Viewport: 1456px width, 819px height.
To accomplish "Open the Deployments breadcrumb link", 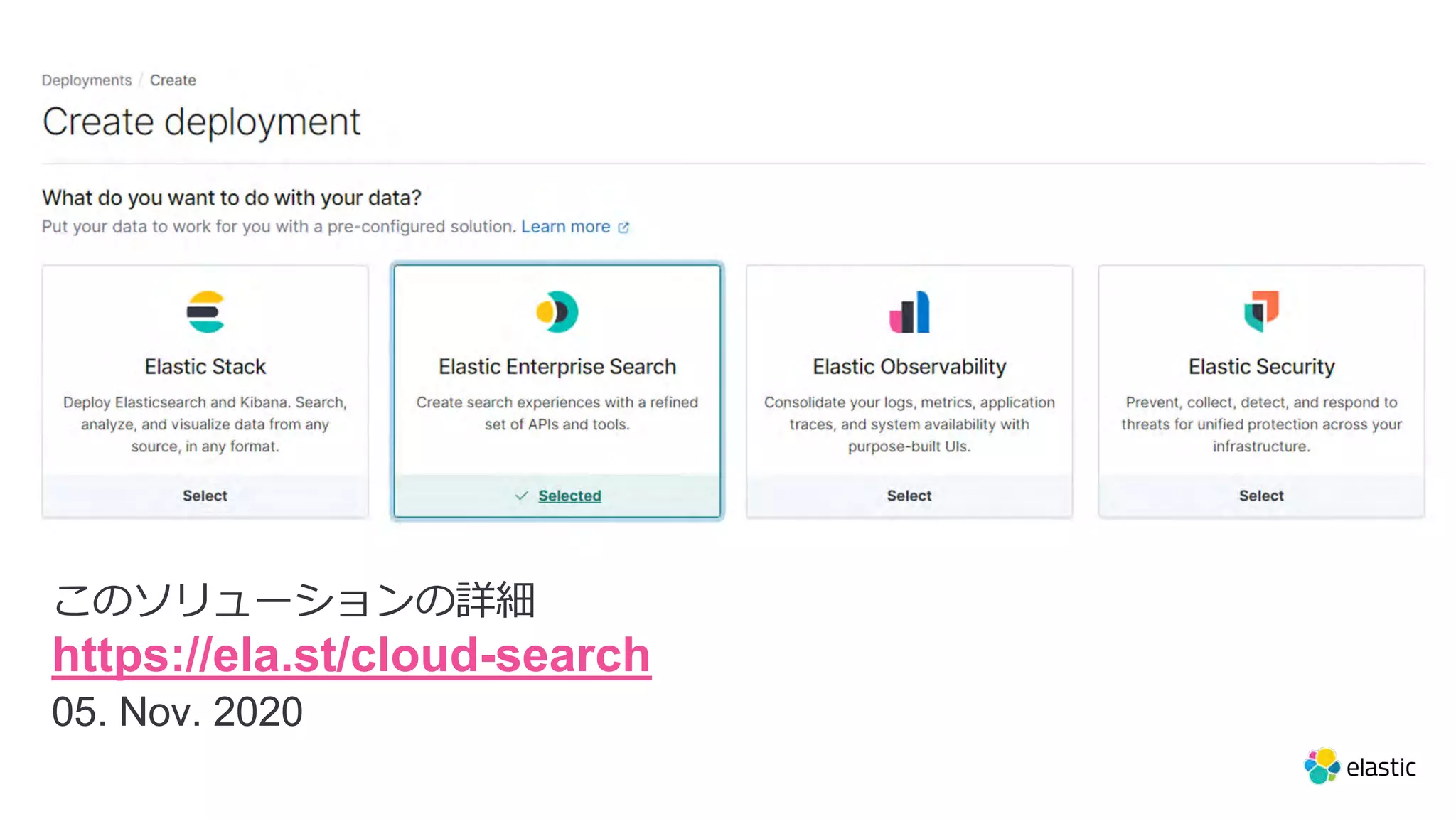I will [x=87, y=80].
